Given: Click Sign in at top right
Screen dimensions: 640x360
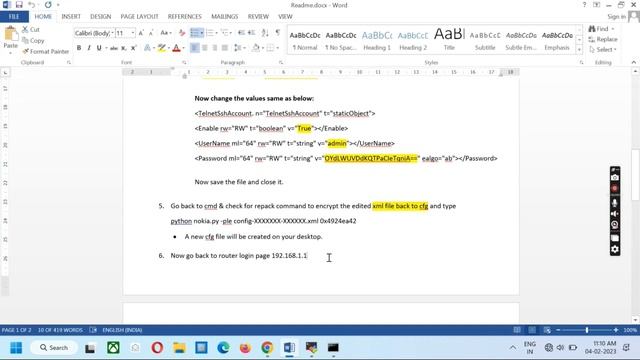Looking at the screenshot, I should 616,17.
